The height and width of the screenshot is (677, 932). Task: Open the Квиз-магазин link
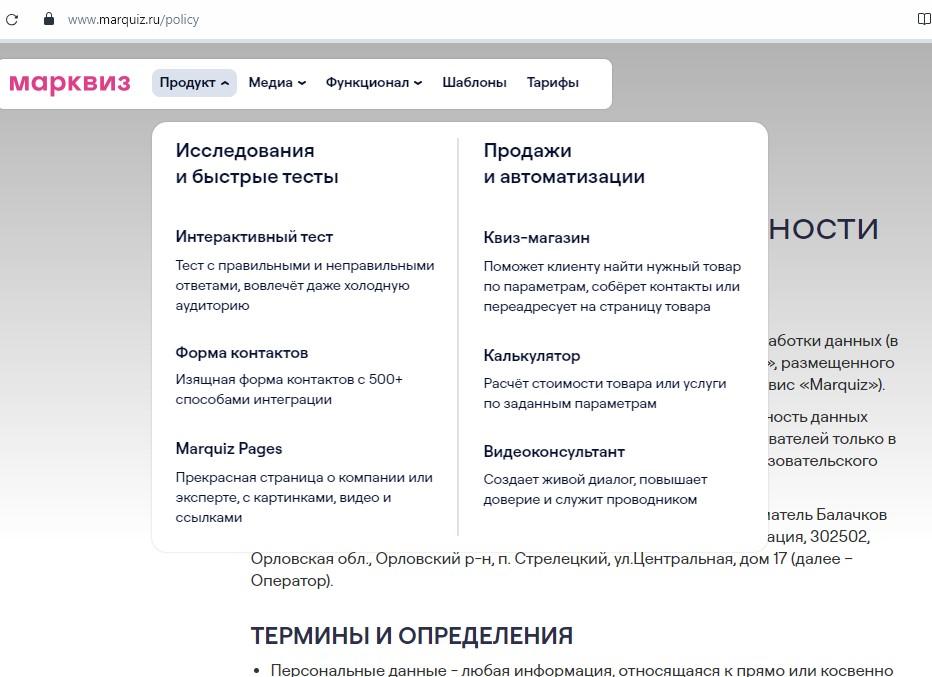tap(536, 238)
